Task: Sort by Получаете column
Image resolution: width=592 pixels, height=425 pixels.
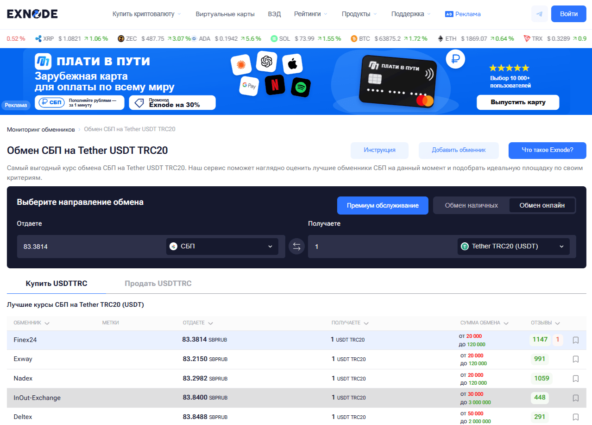Action: click(350, 323)
